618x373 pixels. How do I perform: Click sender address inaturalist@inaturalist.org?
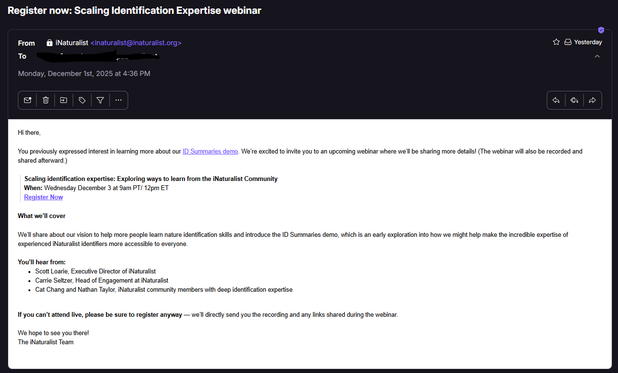[136, 43]
